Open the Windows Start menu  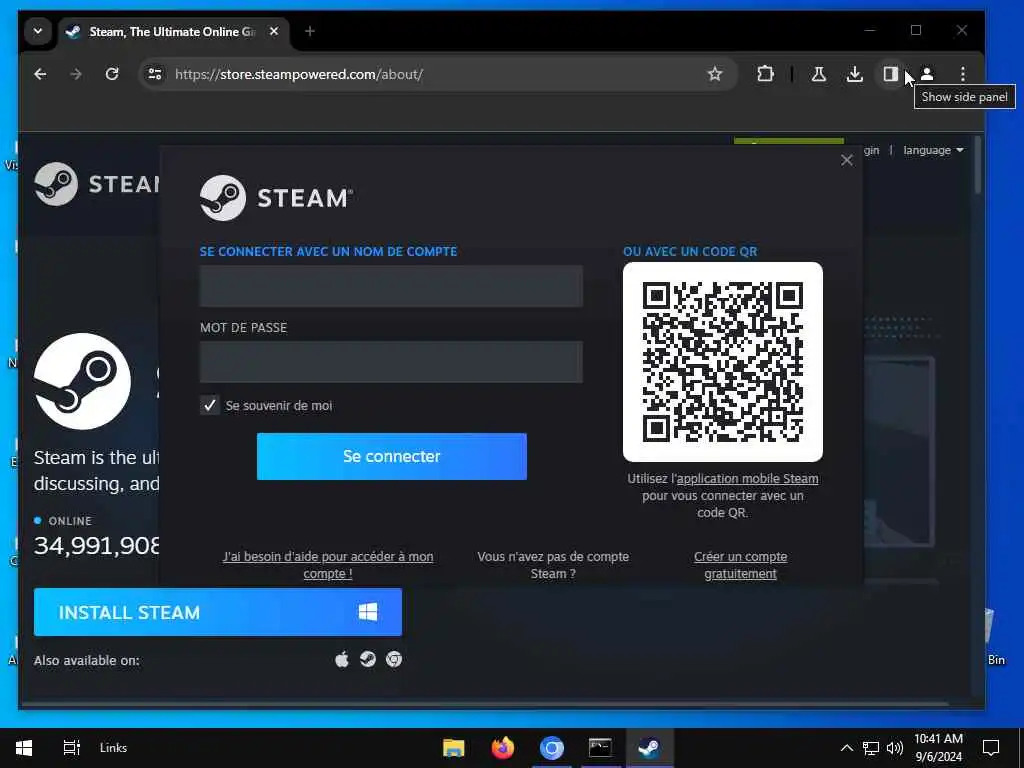coord(24,748)
